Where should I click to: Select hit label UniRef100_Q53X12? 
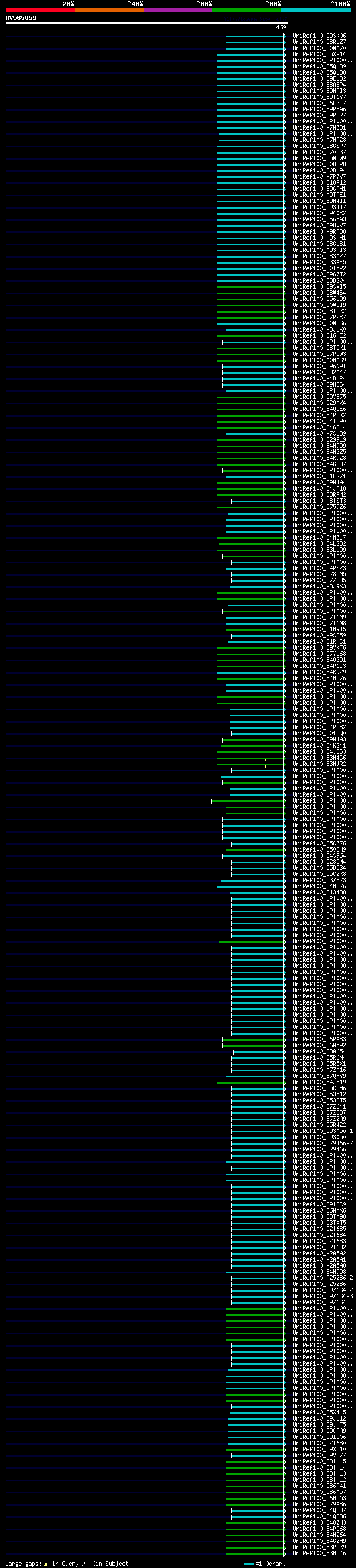coord(319,1095)
